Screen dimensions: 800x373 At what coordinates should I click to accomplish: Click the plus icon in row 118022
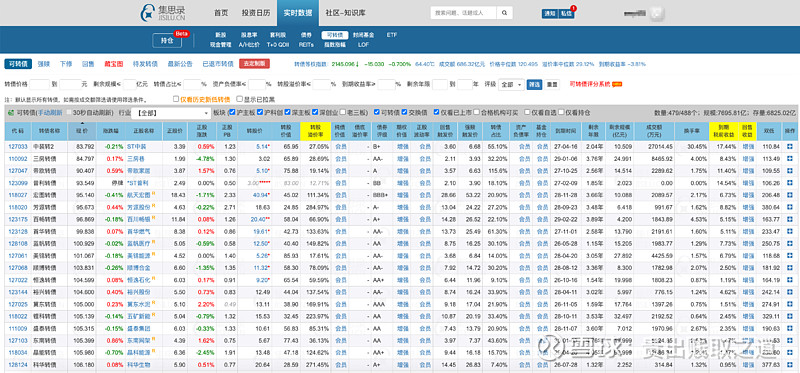click(x=790, y=316)
